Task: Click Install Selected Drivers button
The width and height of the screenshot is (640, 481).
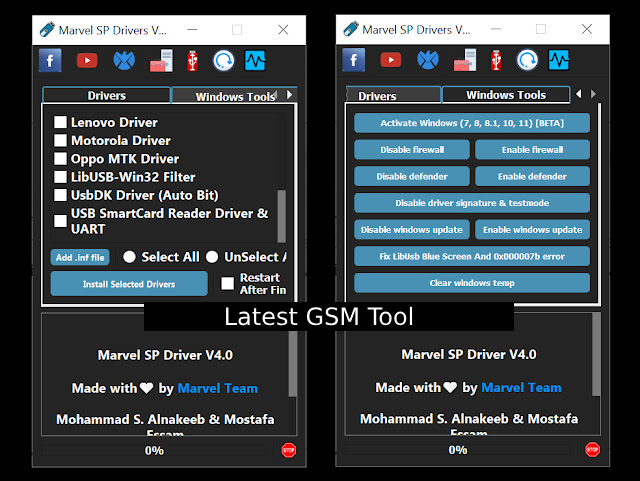Action: pos(129,284)
